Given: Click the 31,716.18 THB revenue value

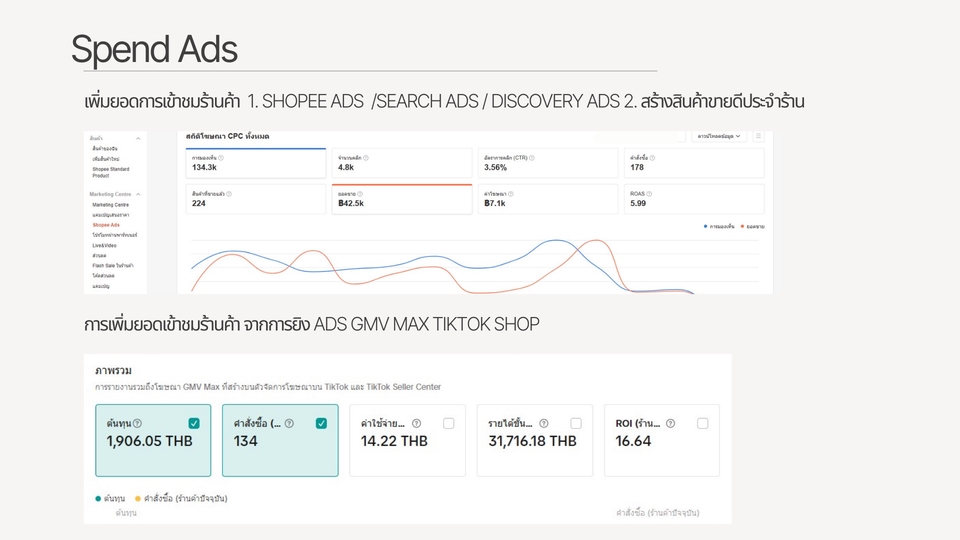Looking at the screenshot, I should pyautogui.click(x=532, y=441).
